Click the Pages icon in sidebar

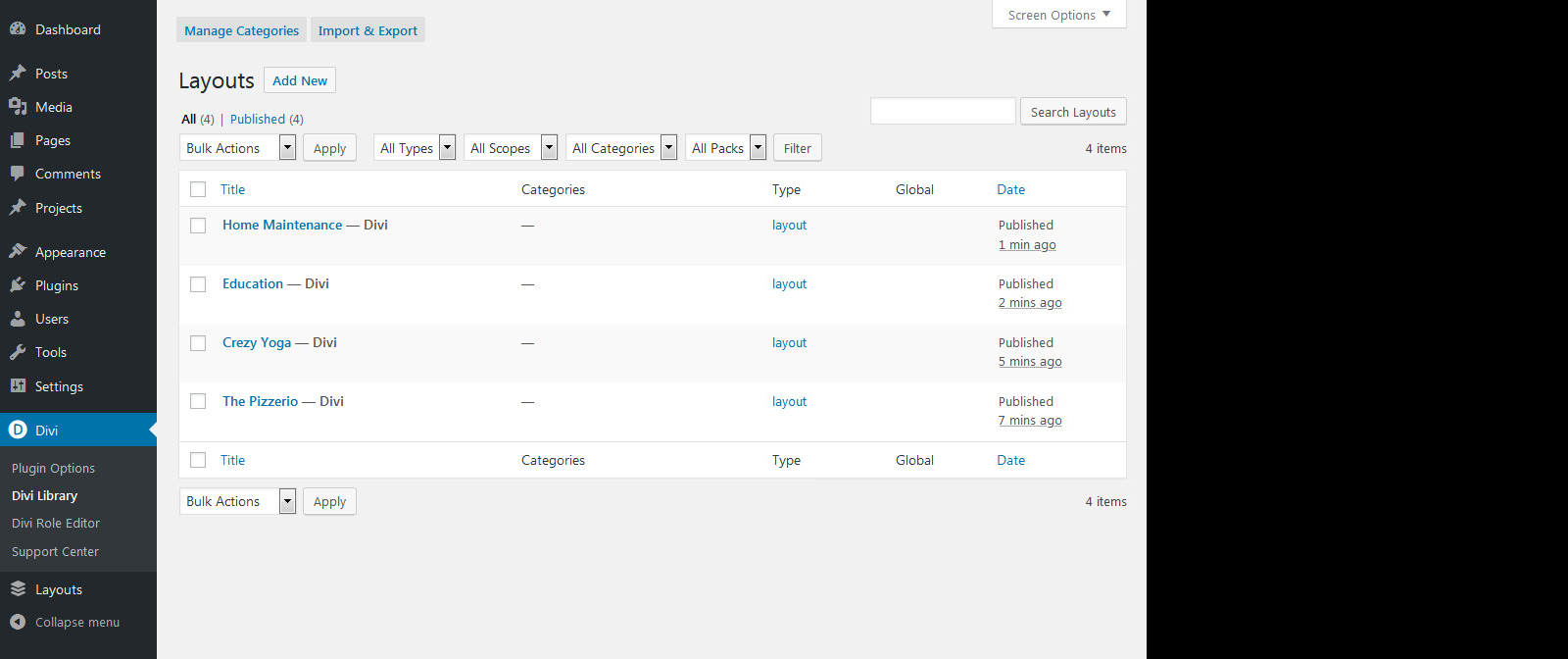[18, 140]
